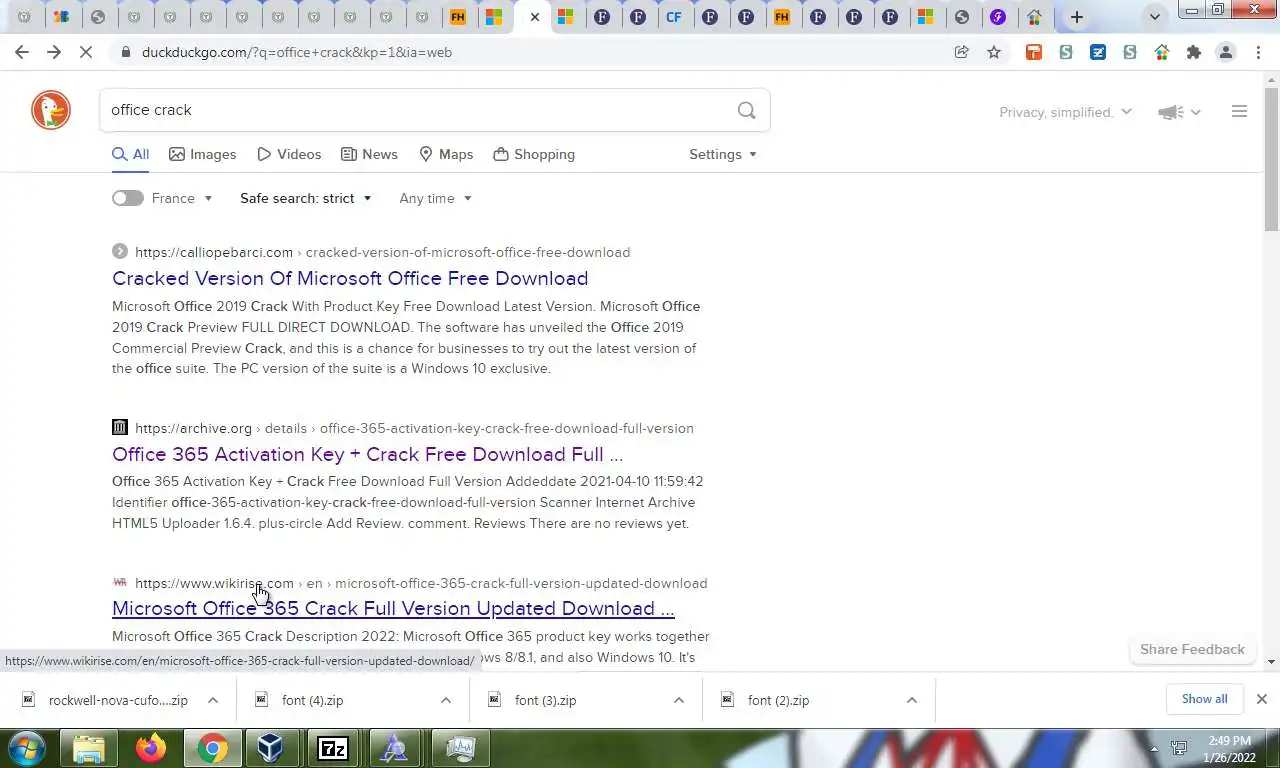Viewport: 1280px width, 768px height.
Task: Expand options for font (4).zip download
Action: pos(446,700)
